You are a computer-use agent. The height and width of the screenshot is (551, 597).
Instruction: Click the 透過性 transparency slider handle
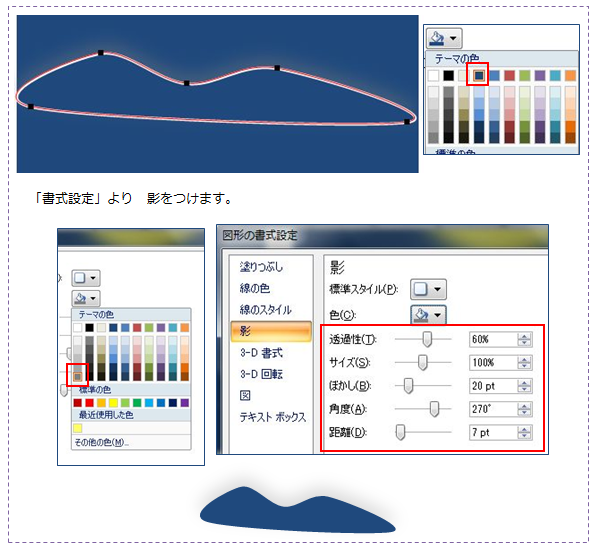pyautogui.click(x=427, y=339)
